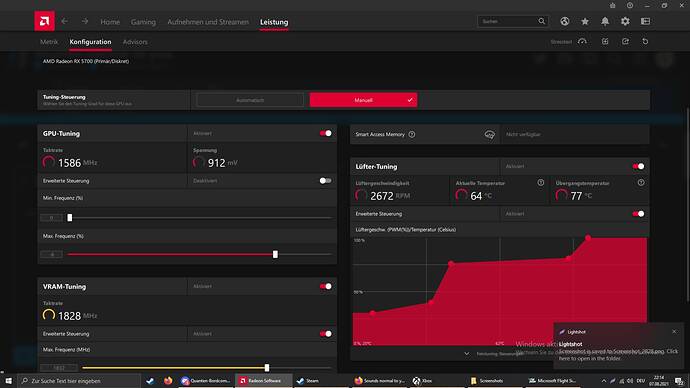The height and width of the screenshot is (388, 690).
Task: Open the bug report icon in title bar
Action: click(x=613, y=5)
